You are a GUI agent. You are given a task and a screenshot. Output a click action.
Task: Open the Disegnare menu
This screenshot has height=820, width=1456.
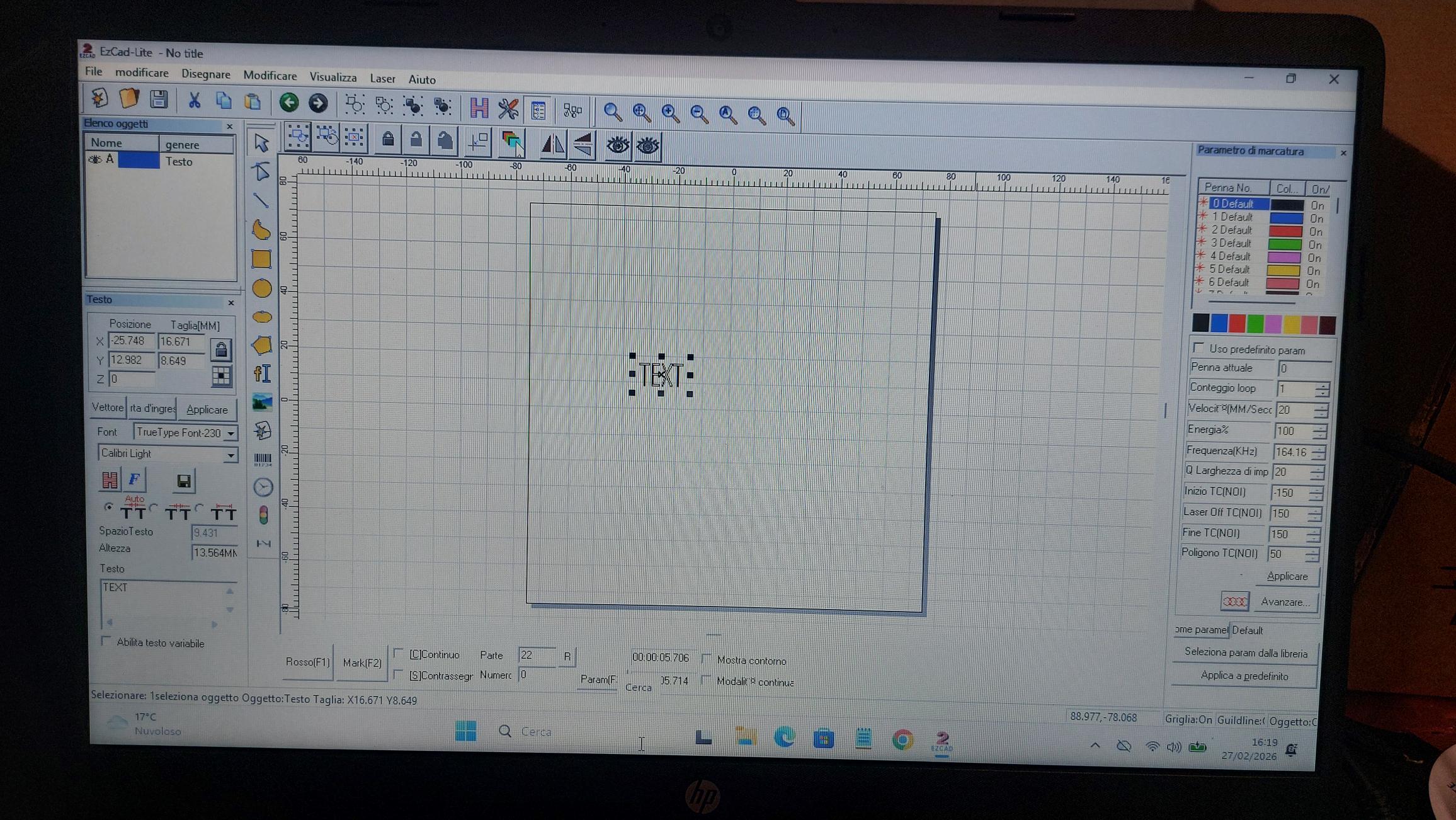206,74
